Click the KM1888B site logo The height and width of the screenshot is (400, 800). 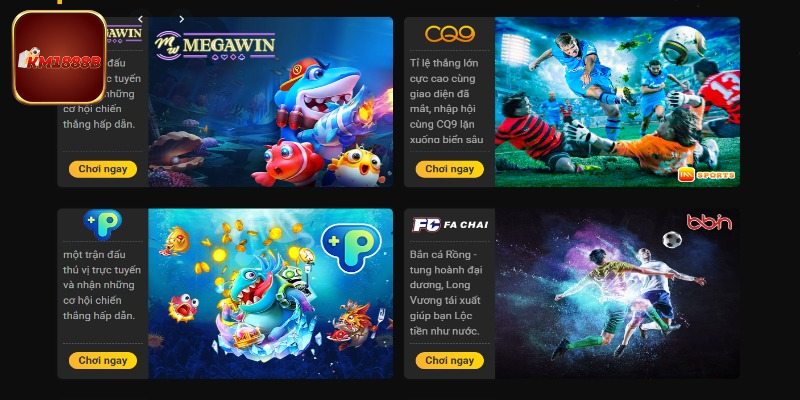click(x=59, y=58)
